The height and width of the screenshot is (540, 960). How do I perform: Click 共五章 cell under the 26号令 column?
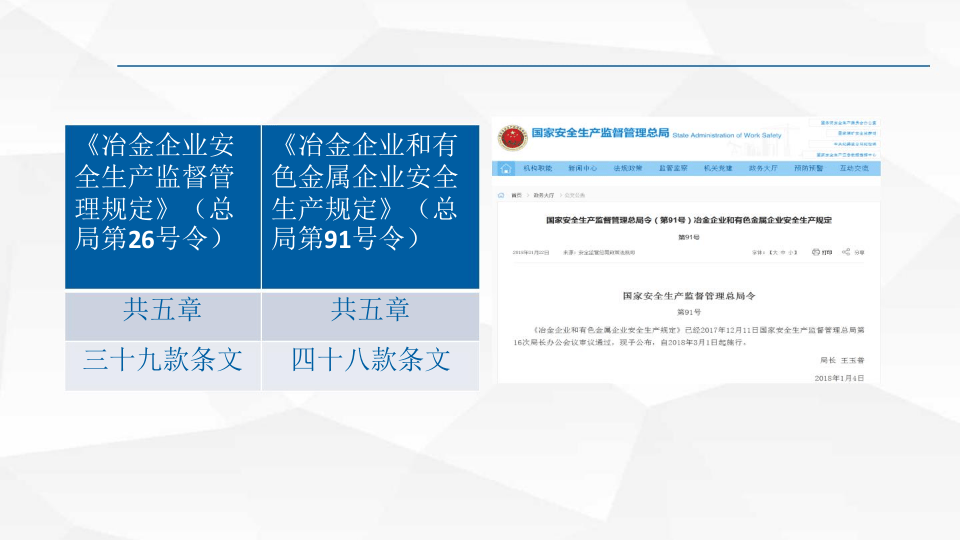click(163, 316)
